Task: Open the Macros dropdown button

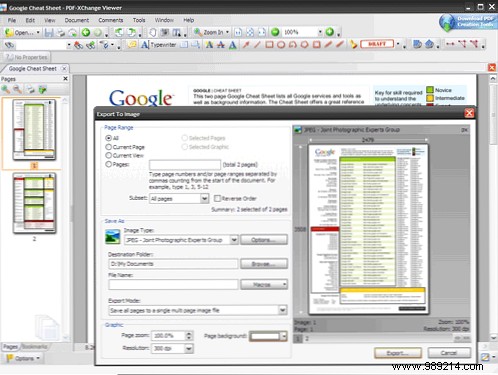Action: tap(264, 284)
